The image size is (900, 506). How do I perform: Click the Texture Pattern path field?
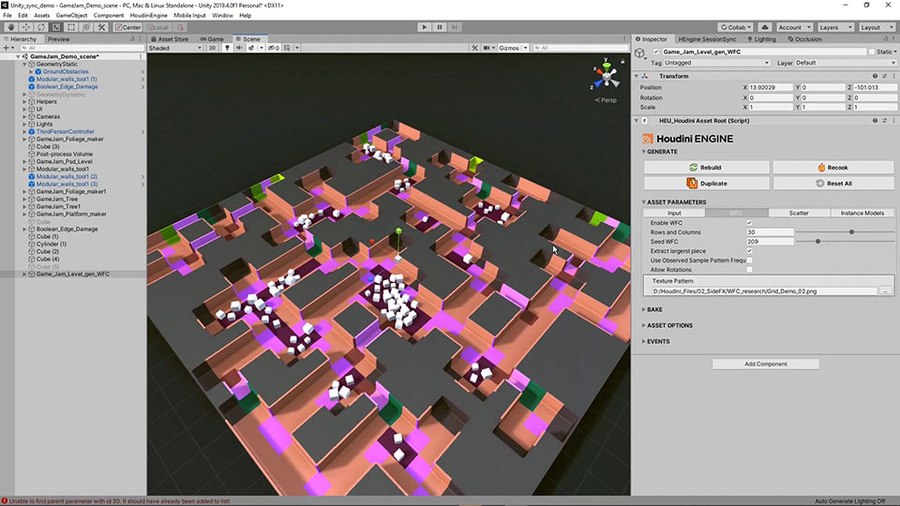tap(764, 291)
